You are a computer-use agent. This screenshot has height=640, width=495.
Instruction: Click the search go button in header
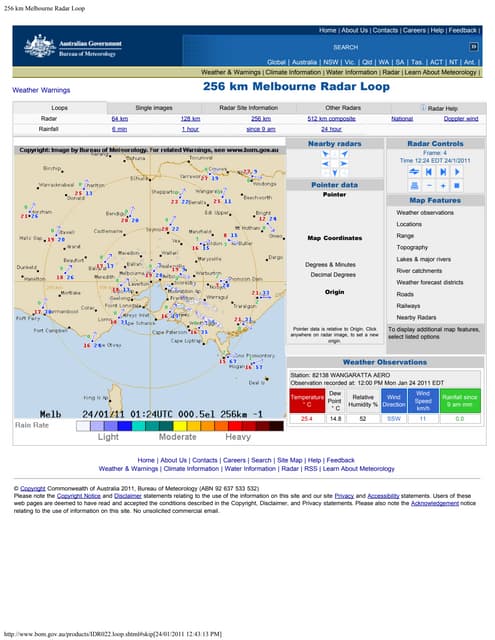473,47
